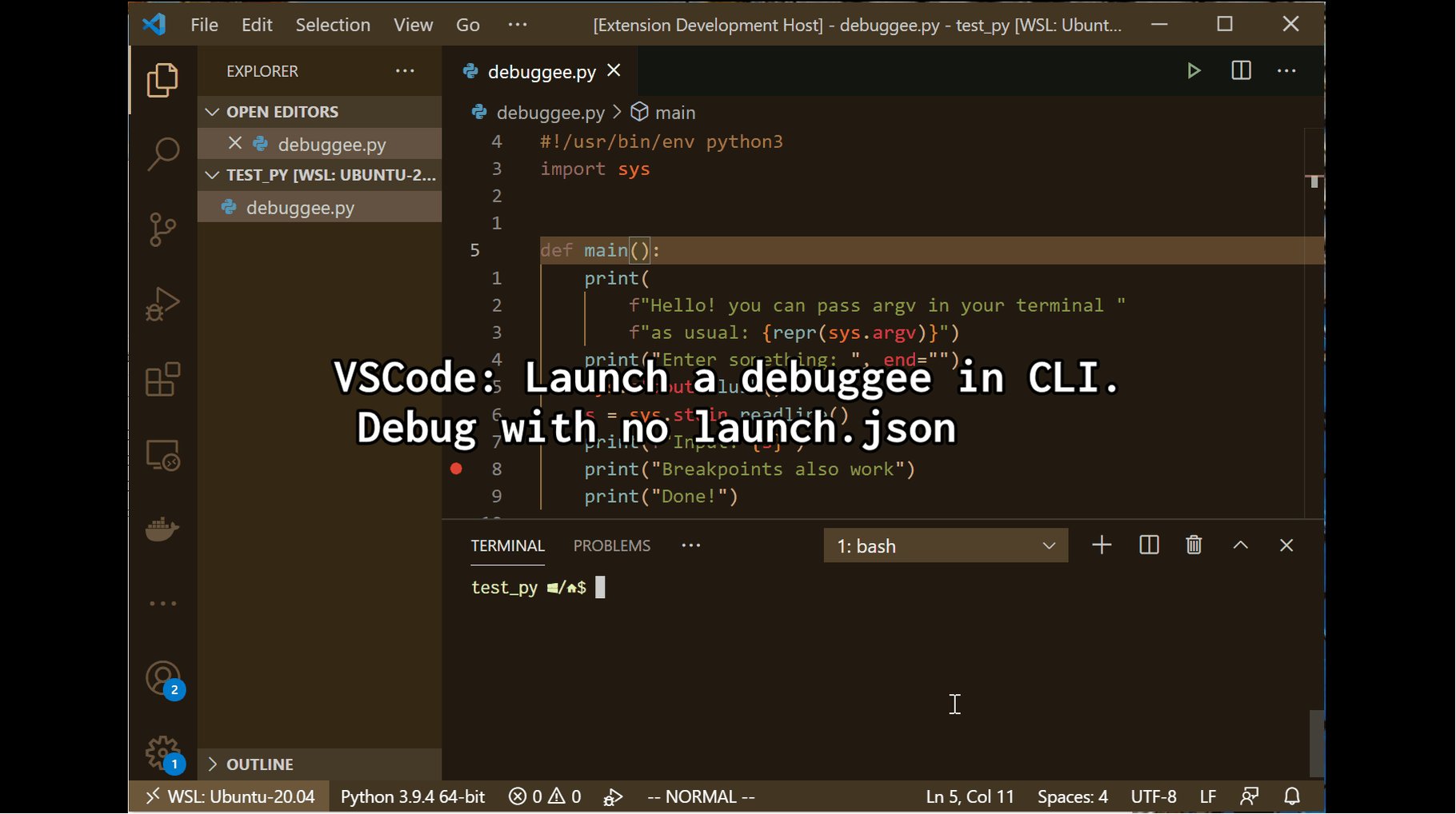
Task: Change indentation via Spaces: 4
Action: [1072, 796]
